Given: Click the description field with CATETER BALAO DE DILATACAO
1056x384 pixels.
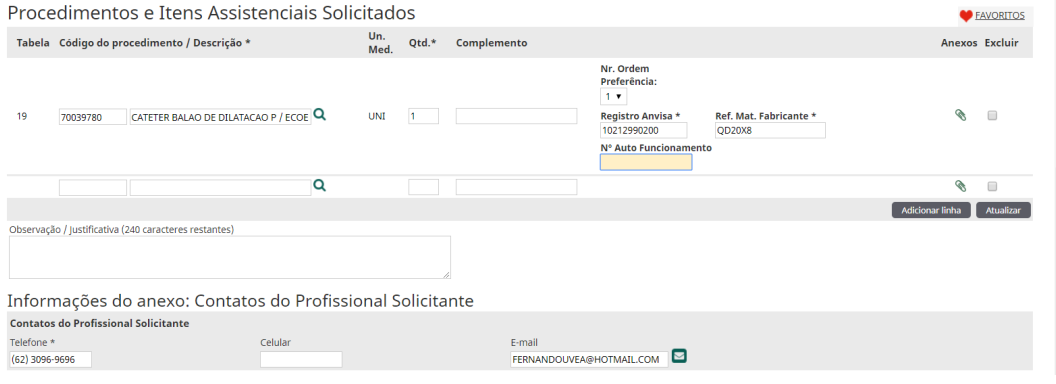Looking at the screenshot, I should (220, 117).
